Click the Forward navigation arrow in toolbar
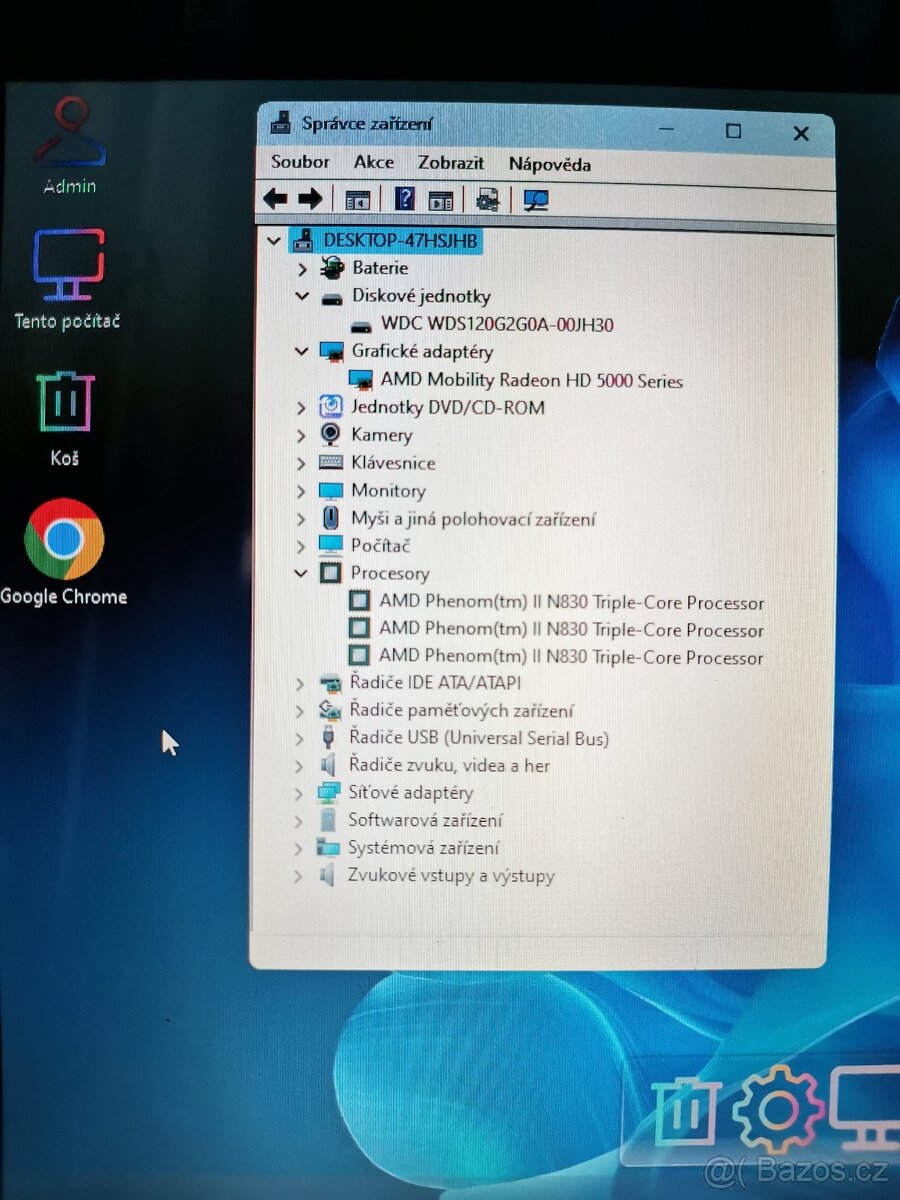 tap(311, 199)
